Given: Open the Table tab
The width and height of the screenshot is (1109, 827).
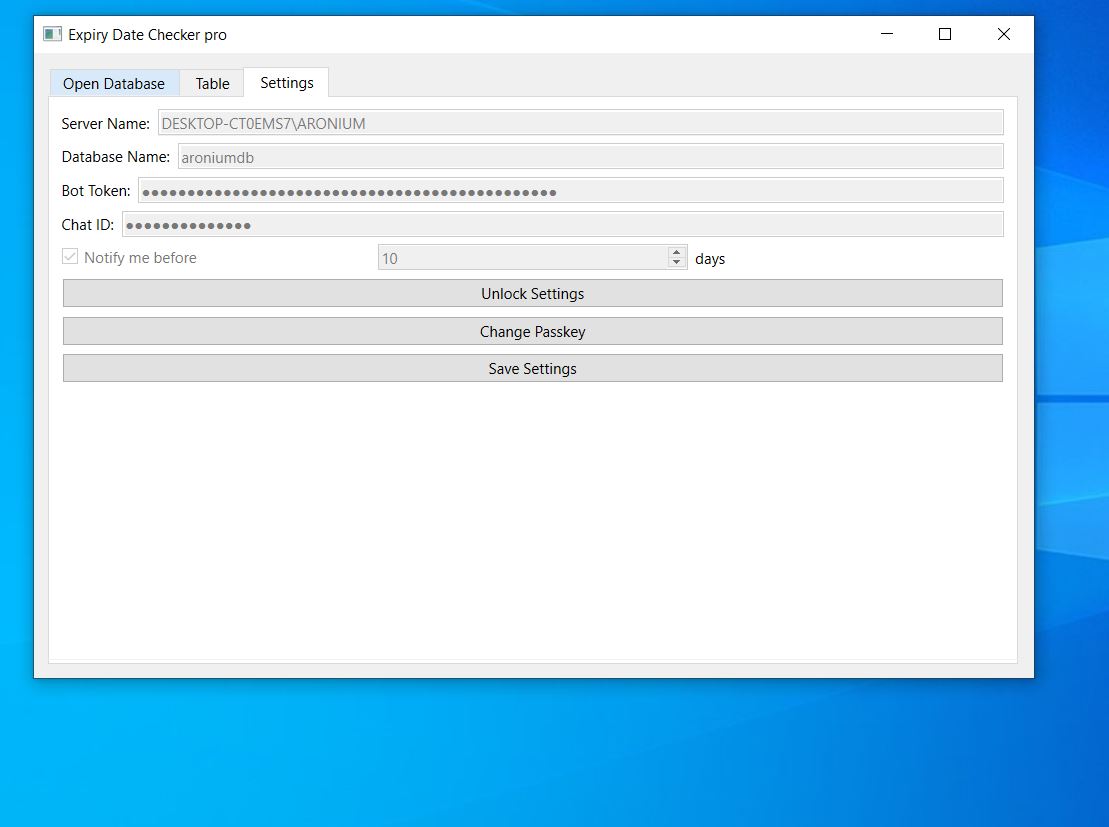Looking at the screenshot, I should coord(212,83).
